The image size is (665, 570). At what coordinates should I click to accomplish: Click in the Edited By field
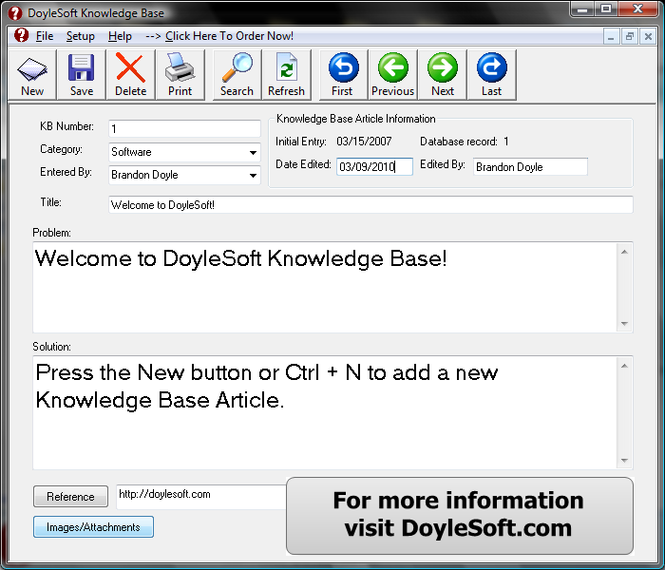530,167
